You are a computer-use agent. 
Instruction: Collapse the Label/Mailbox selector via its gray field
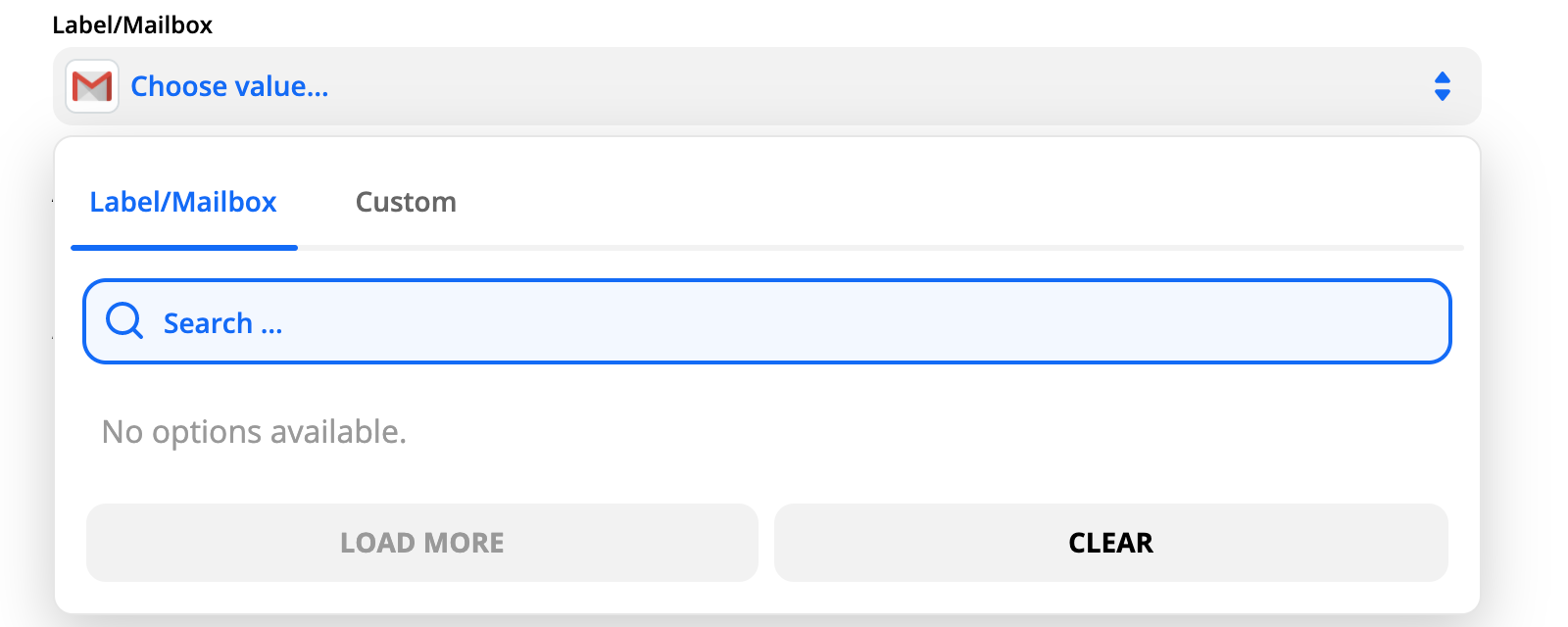click(x=882, y=86)
